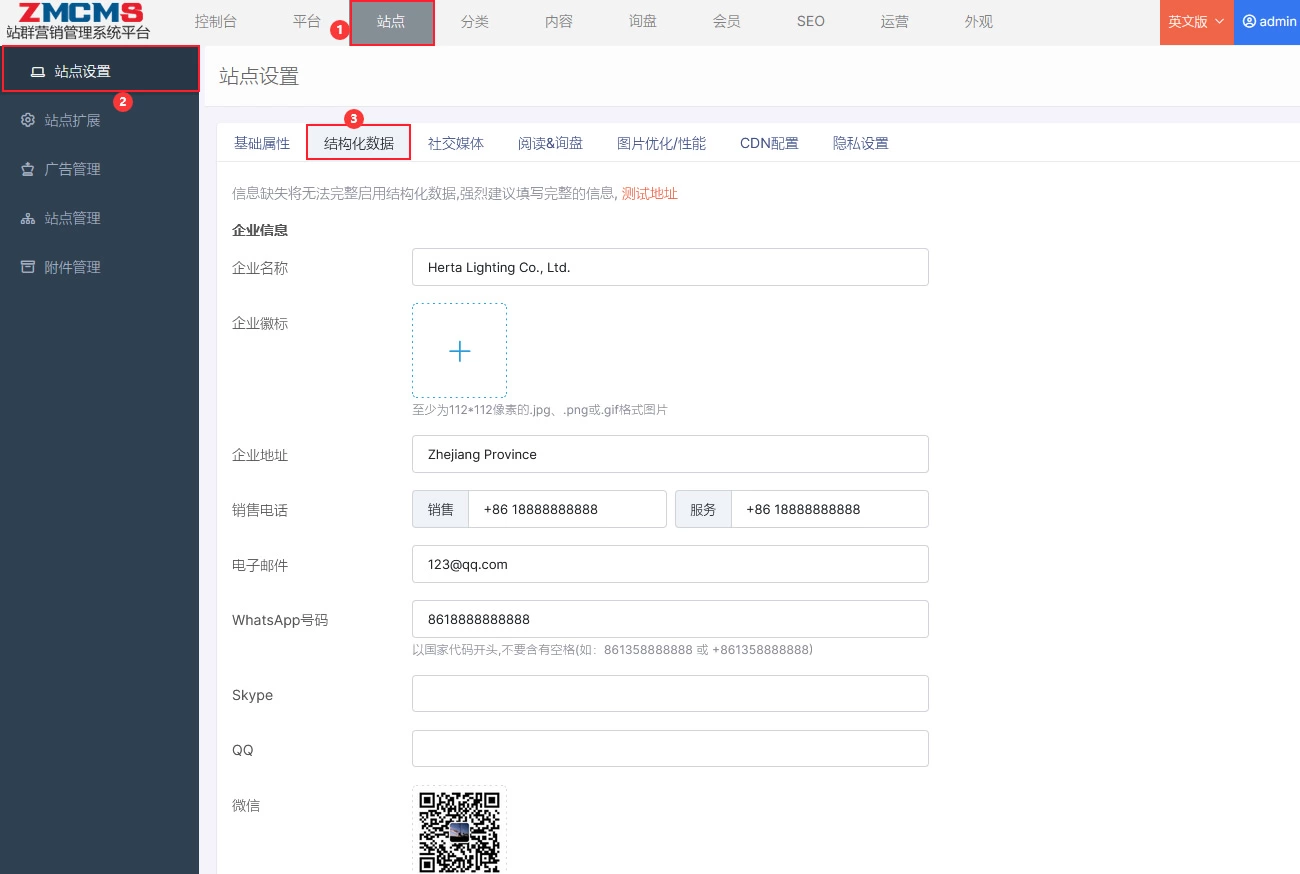
Task: Click the plus icon to upload 企业徽标
Action: (459, 351)
